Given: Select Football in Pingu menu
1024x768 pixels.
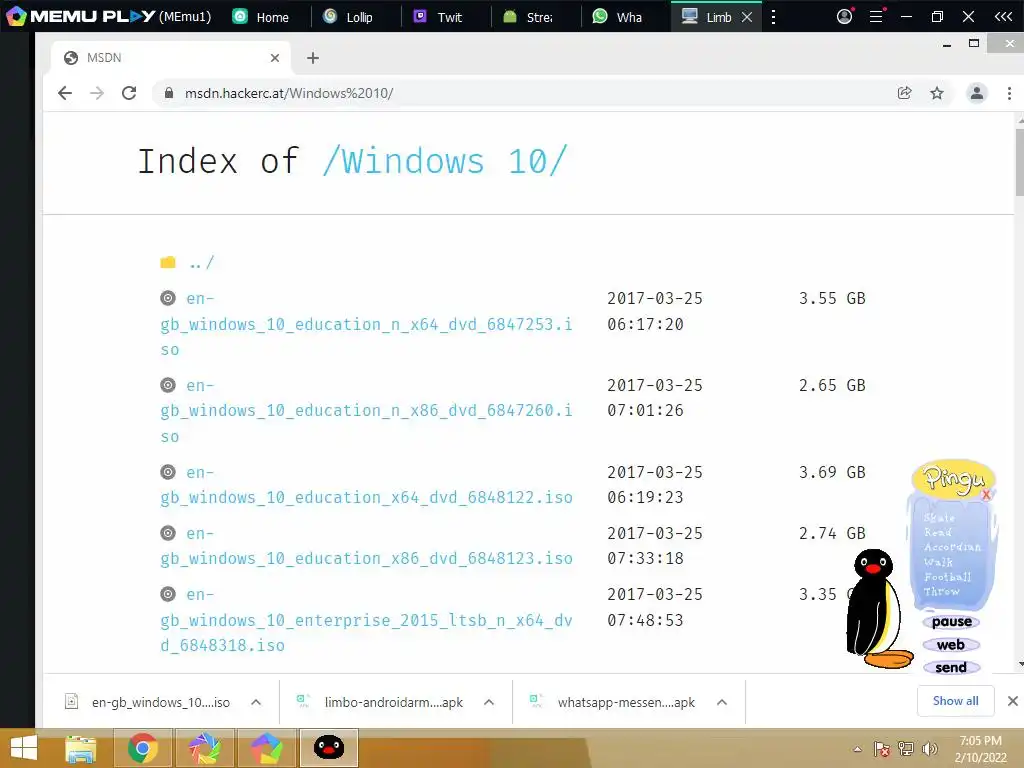Looking at the screenshot, I should (x=948, y=577).
